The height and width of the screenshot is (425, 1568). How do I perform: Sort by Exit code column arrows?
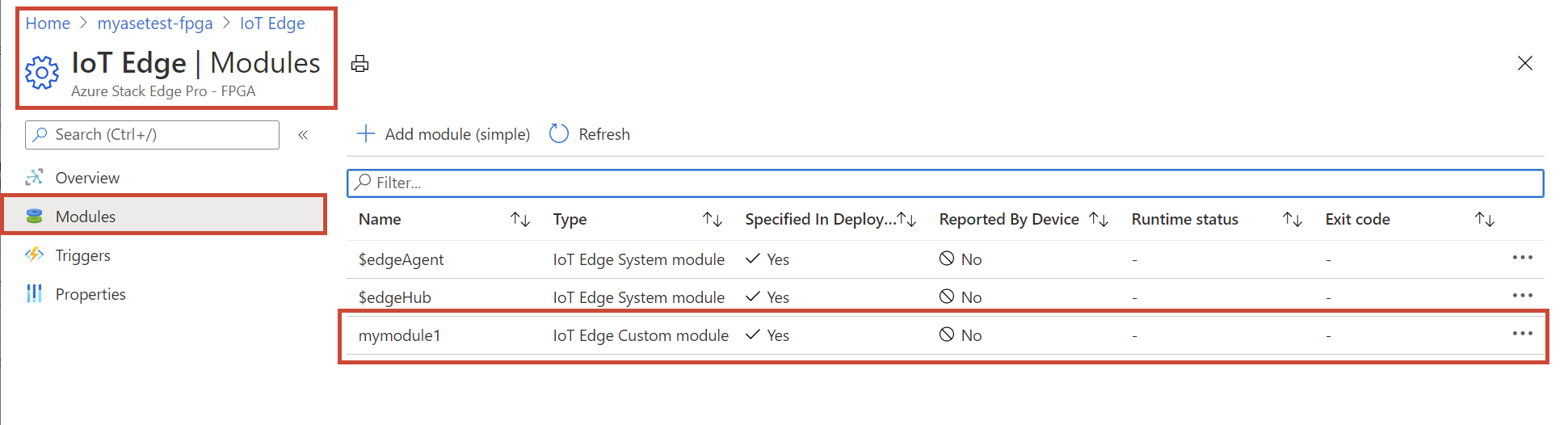tap(1485, 219)
